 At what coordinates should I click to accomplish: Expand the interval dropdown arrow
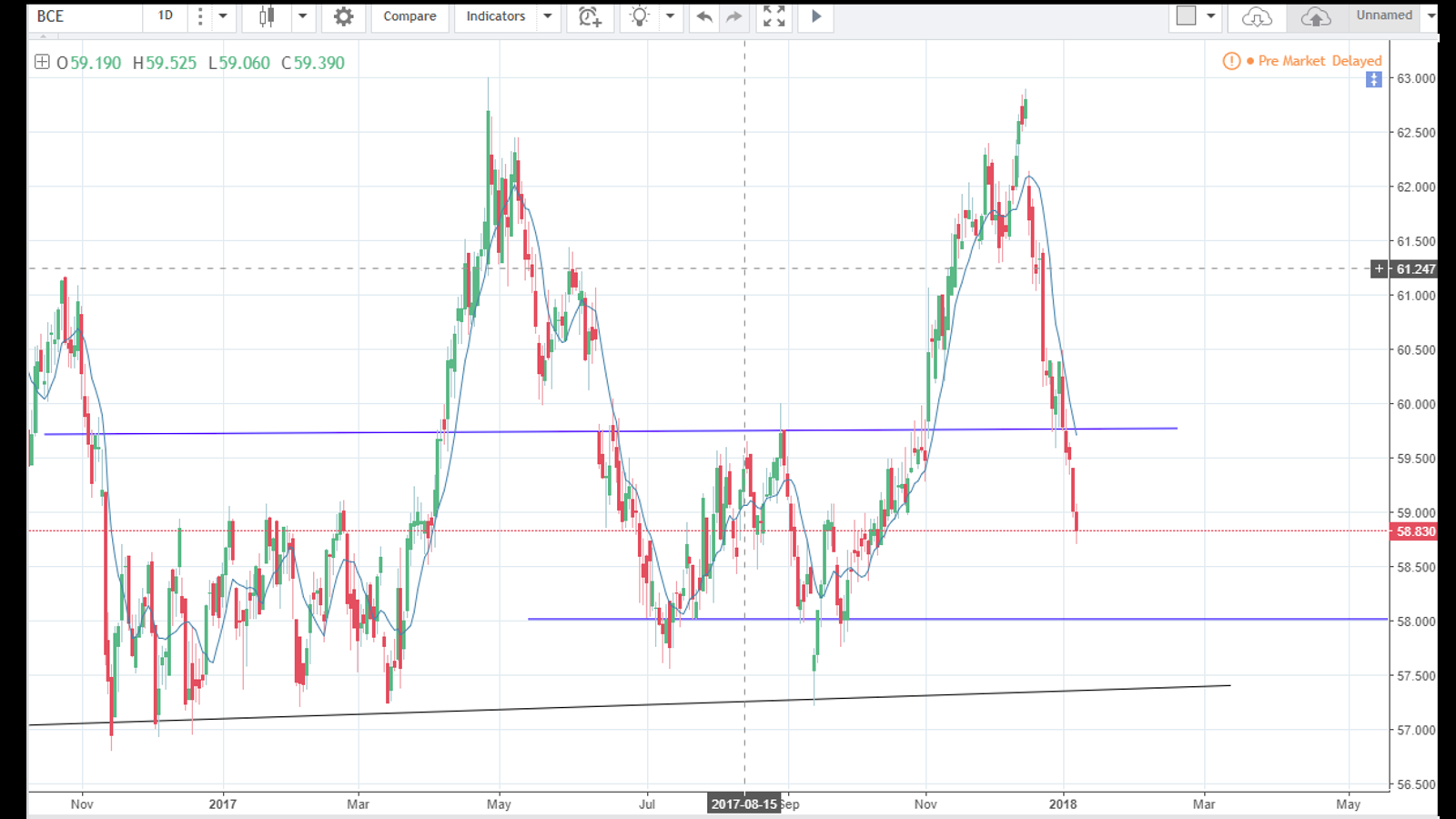(223, 16)
